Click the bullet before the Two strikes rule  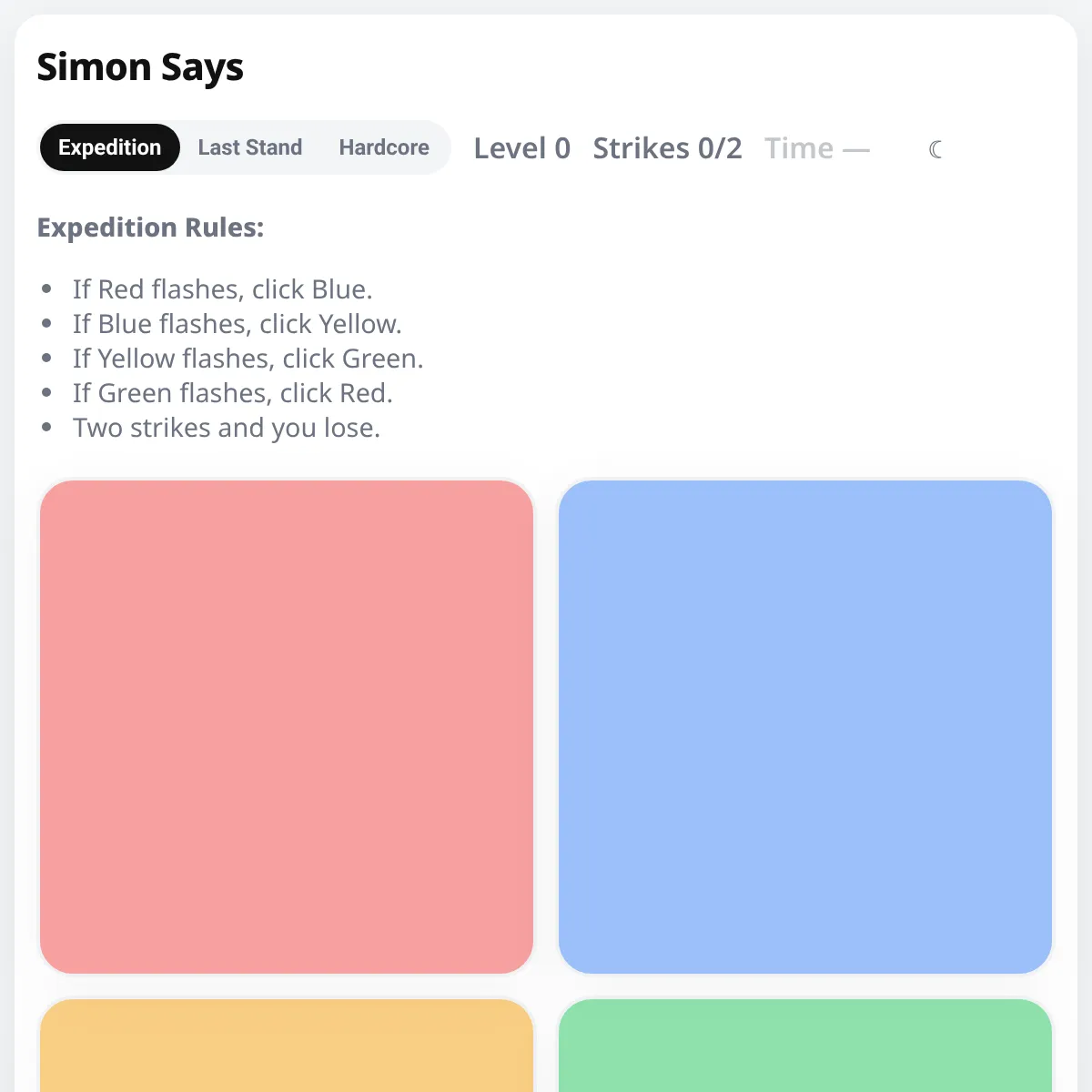(x=46, y=428)
